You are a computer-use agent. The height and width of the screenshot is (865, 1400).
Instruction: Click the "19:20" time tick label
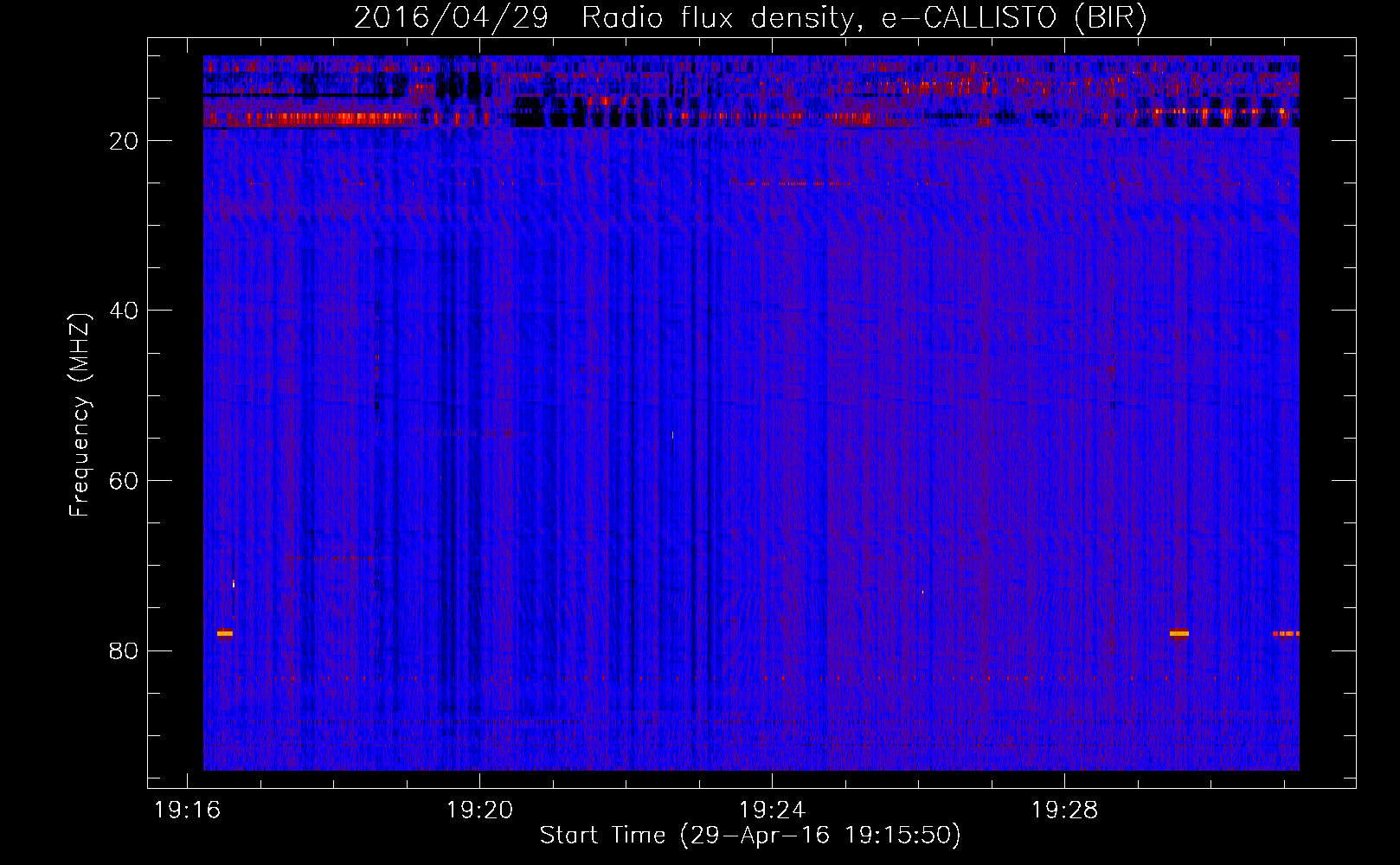point(479,811)
